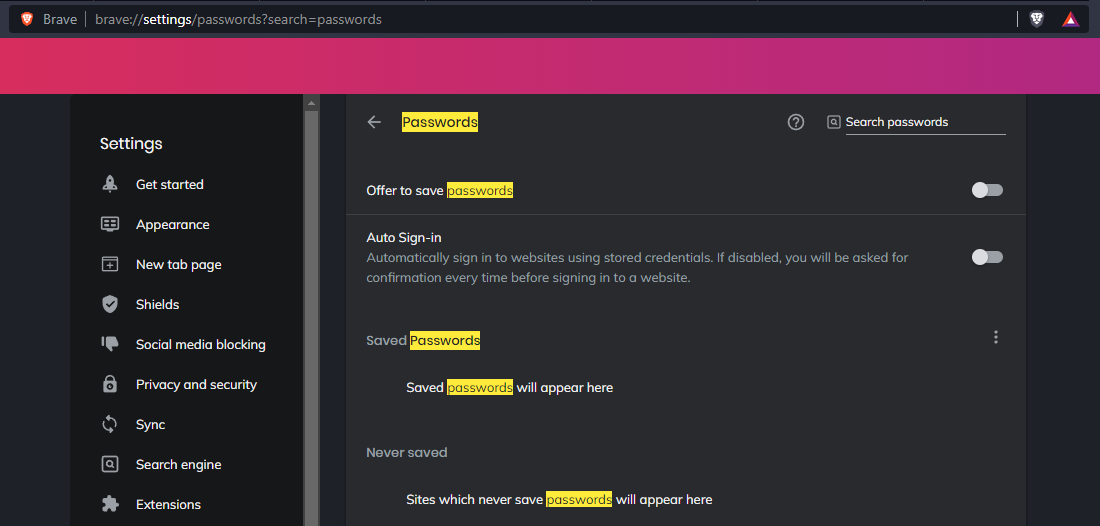
Task: Click the Shields checkmark shield icon
Action: point(109,304)
